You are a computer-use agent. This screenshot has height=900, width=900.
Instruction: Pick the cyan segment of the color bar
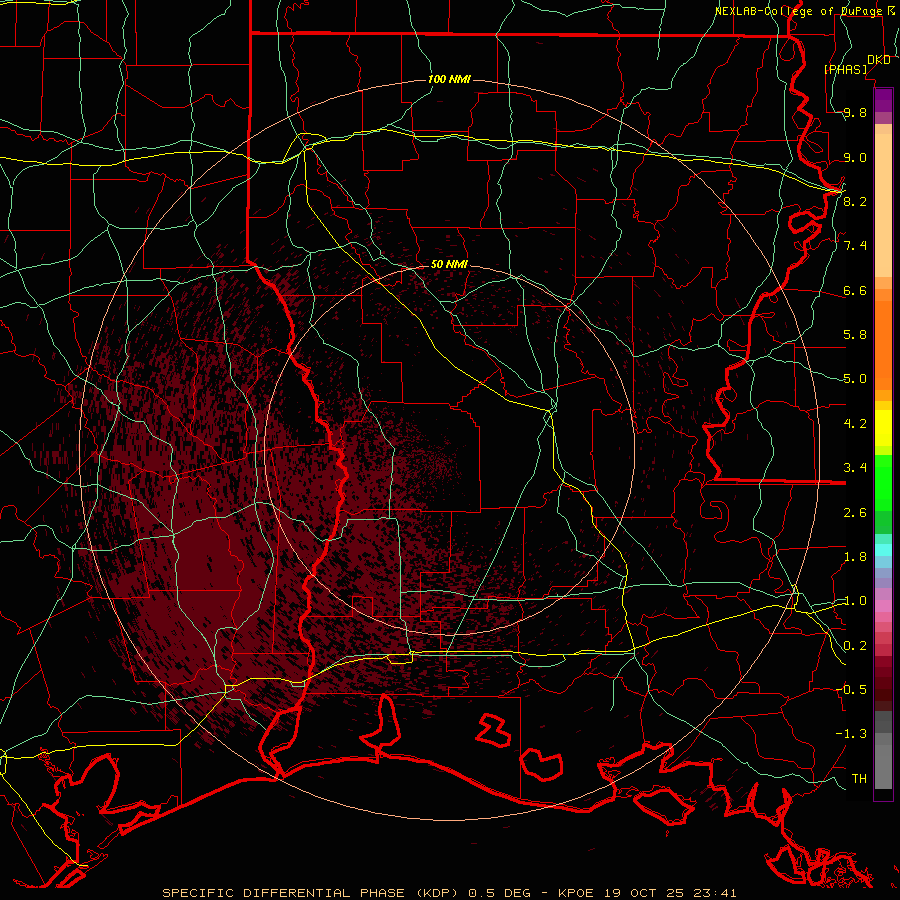click(883, 550)
